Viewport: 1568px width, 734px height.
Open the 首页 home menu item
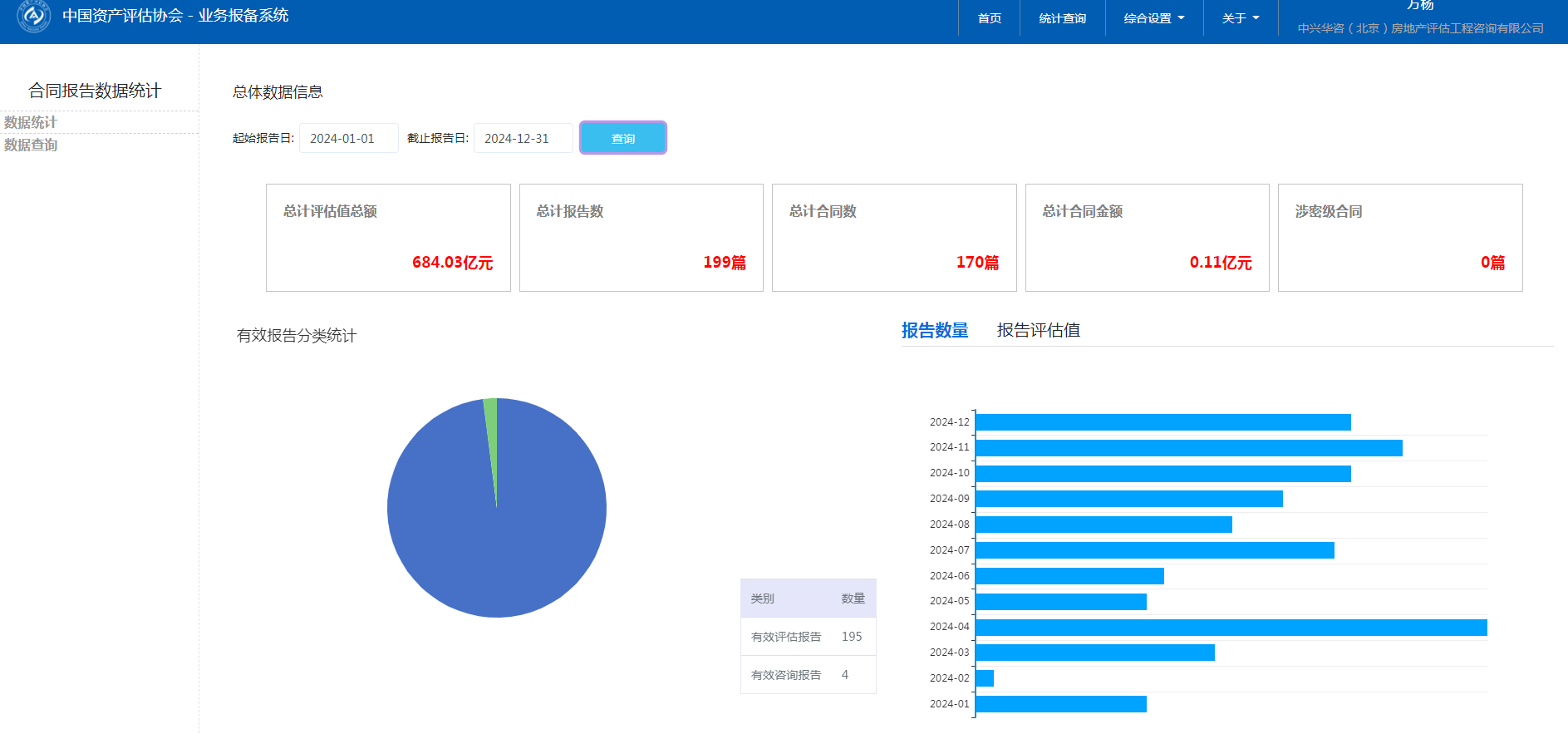tap(989, 18)
